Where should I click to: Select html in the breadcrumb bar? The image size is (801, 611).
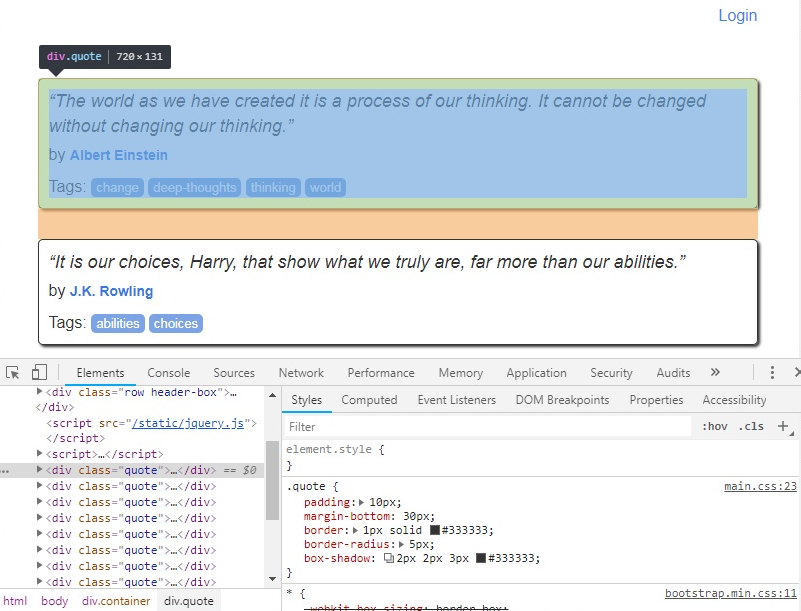15,601
